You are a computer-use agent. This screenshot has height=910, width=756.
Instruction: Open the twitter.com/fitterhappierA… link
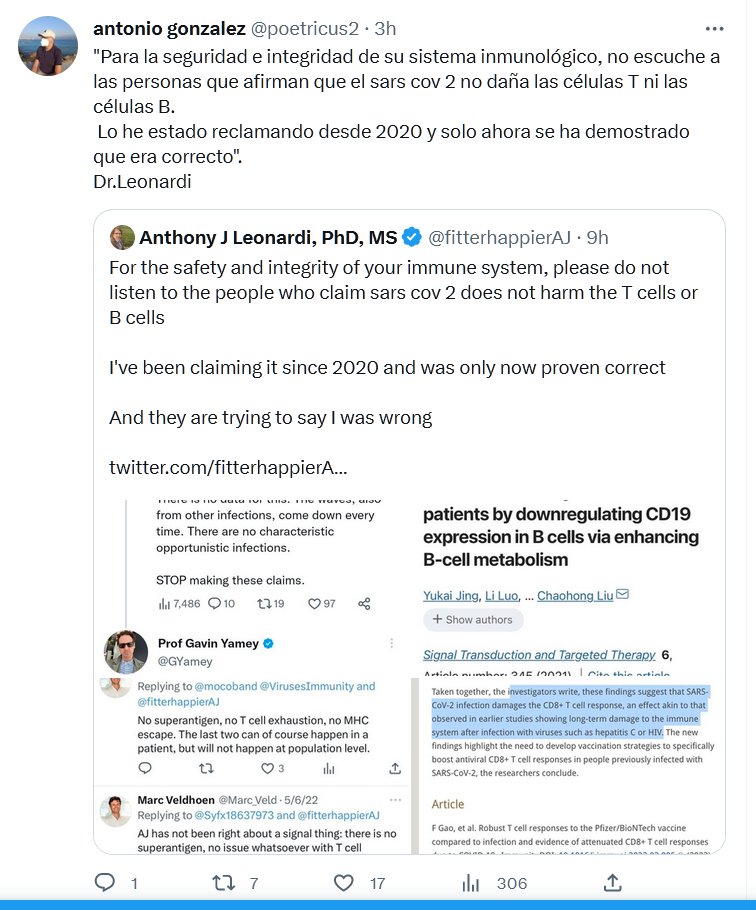[x=228, y=467]
